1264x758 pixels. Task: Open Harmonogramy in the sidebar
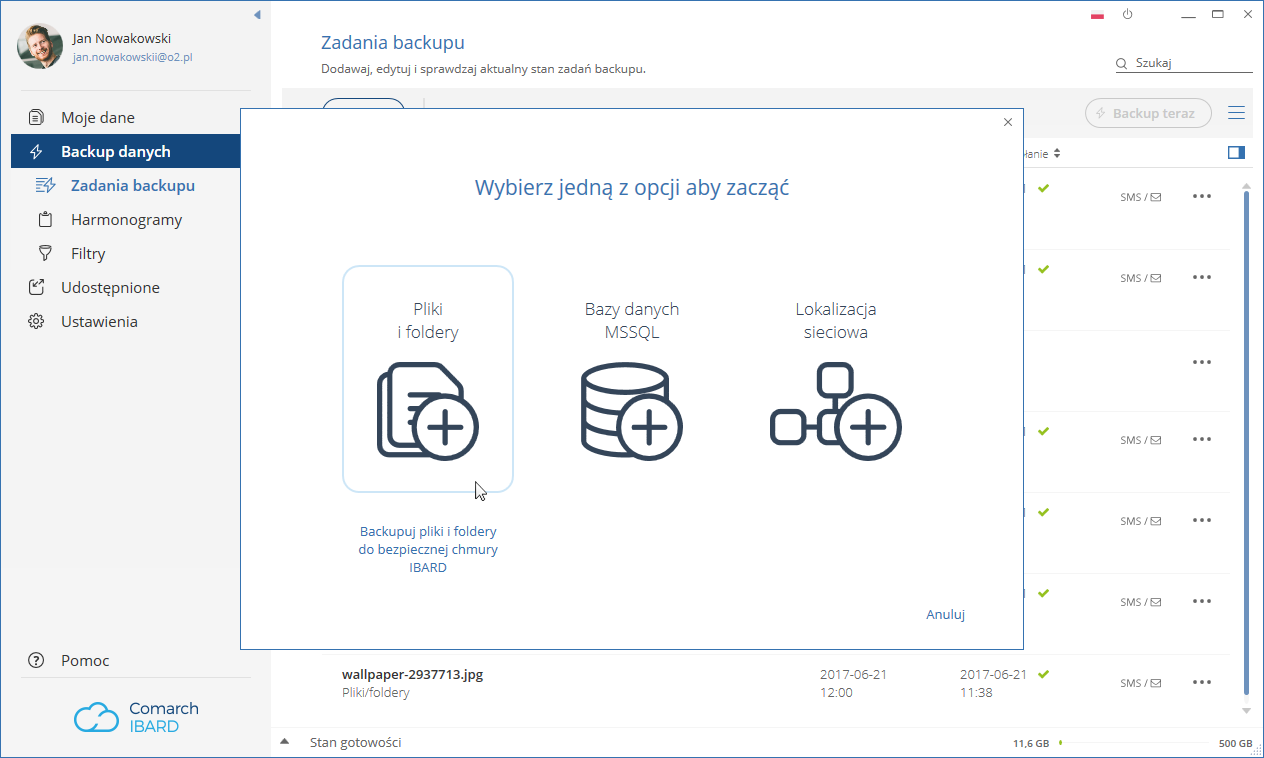tap(126, 219)
